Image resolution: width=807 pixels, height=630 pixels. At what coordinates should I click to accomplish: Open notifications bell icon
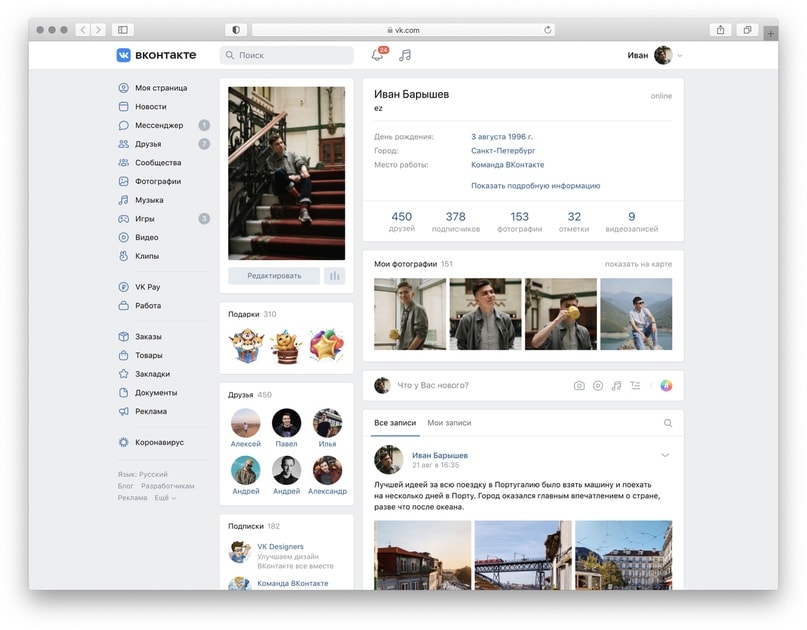point(378,55)
